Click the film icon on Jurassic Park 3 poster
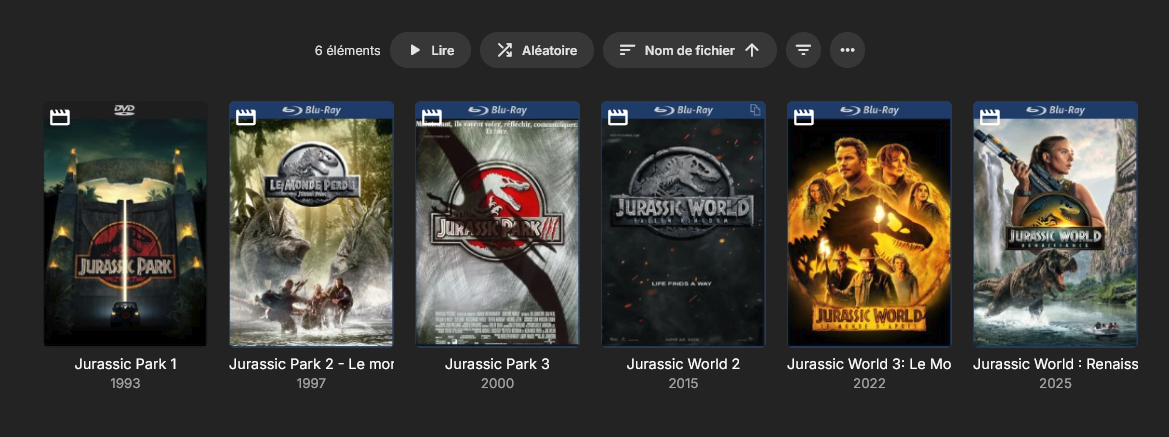The height and width of the screenshot is (437, 1169). pyautogui.click(x=432, y=117)
